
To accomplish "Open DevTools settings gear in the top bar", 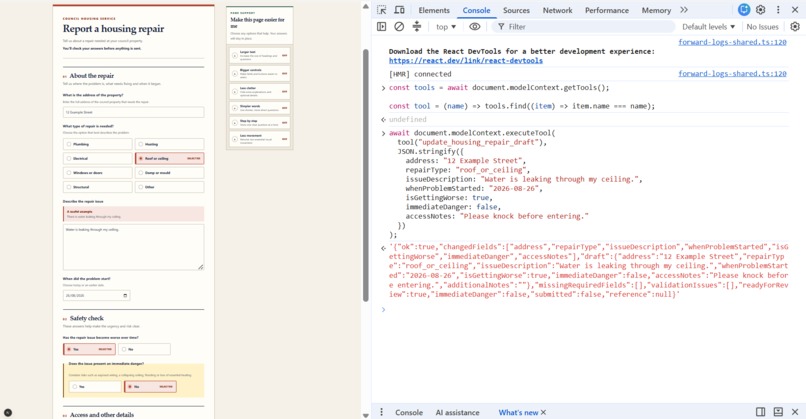I will [761, 10].
